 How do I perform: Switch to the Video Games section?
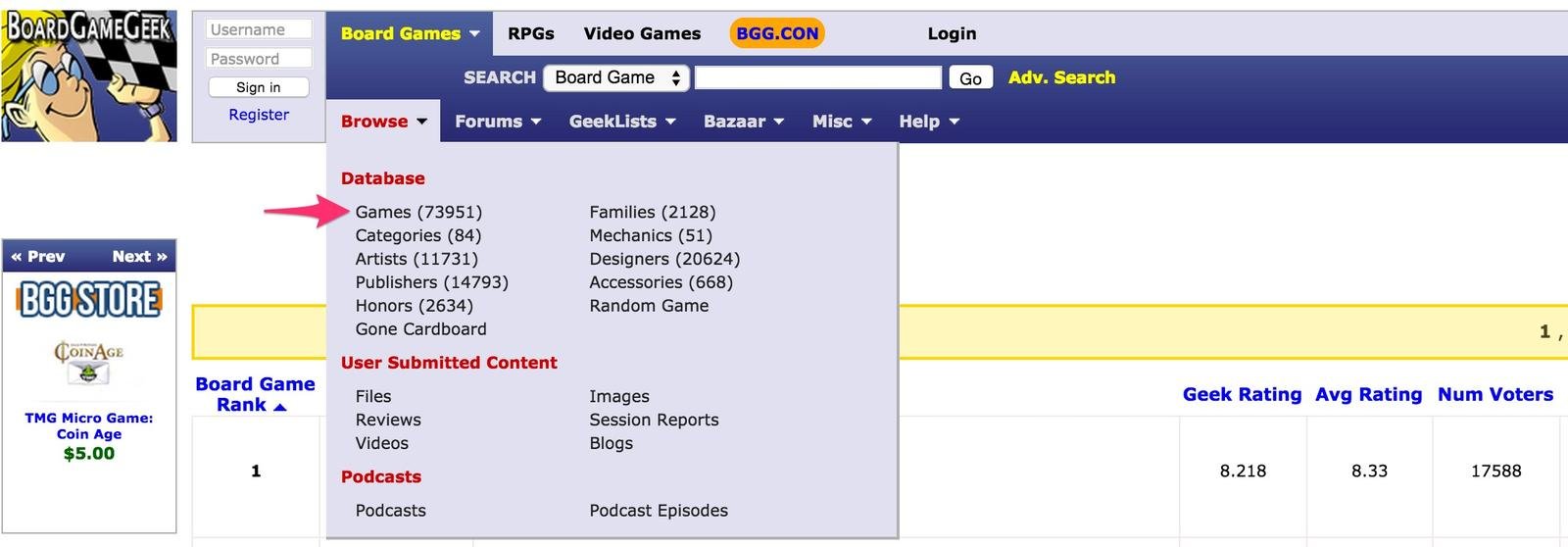coord(642,33)
